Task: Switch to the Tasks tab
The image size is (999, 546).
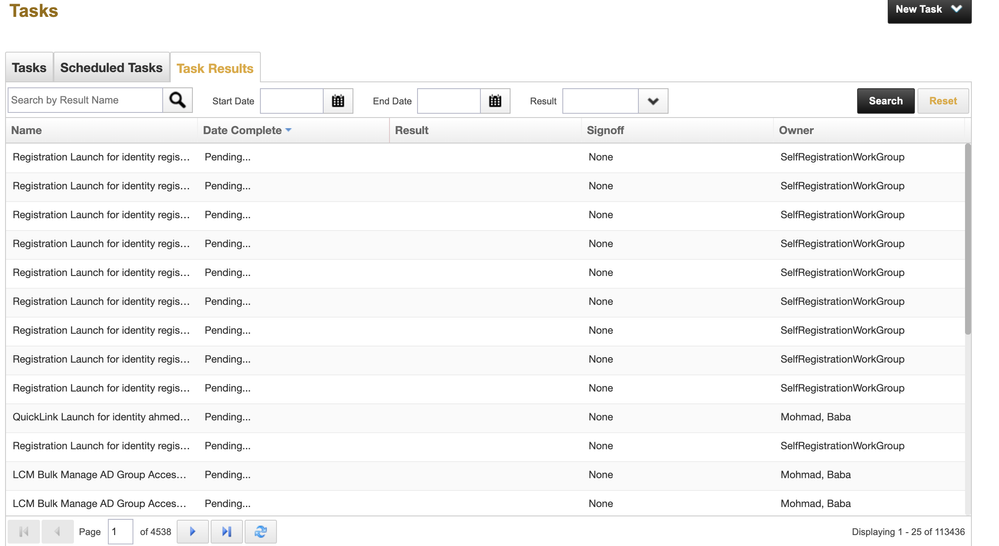Action: [29, 68]
